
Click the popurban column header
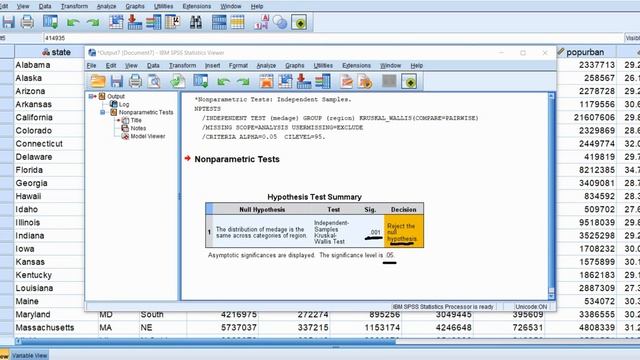coord(586,52)
